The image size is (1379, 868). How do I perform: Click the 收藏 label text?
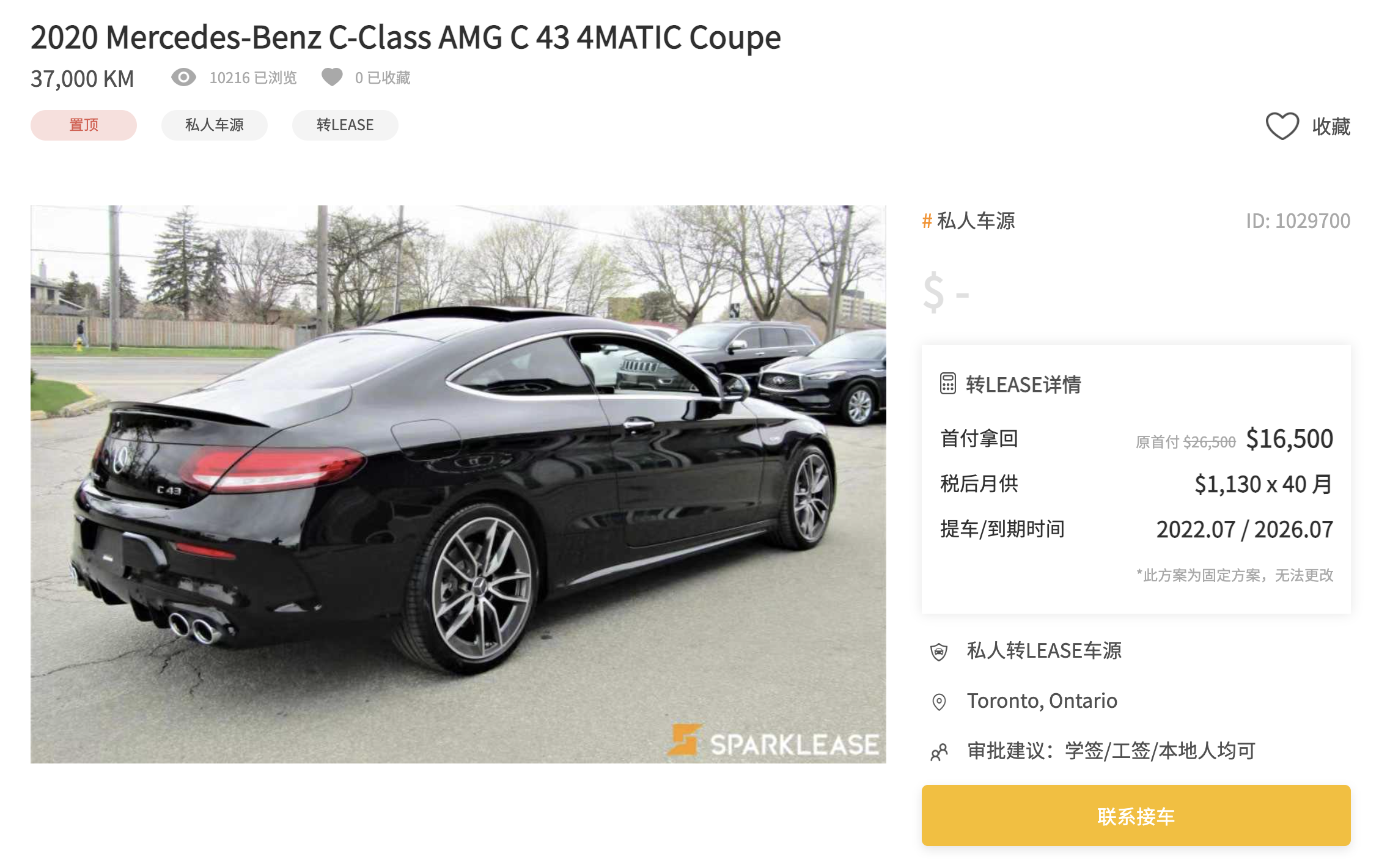click(1331, 127)
